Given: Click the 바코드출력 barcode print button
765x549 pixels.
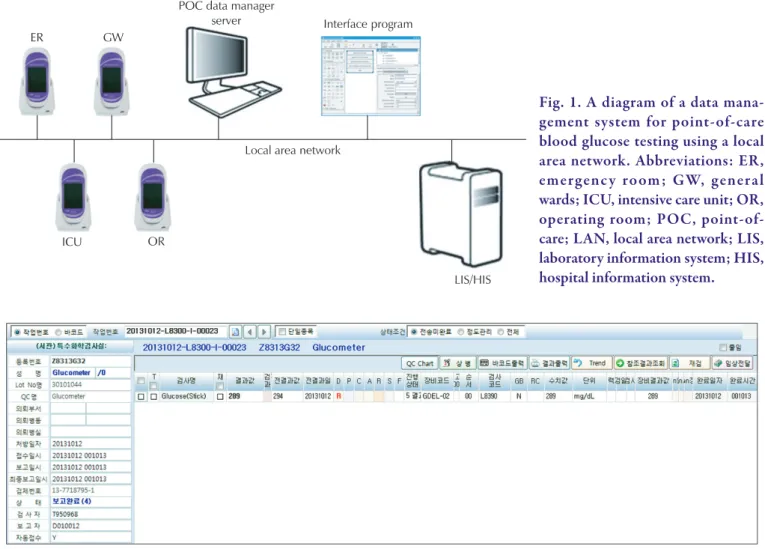Looking at the screenshot, I should 502,363.
